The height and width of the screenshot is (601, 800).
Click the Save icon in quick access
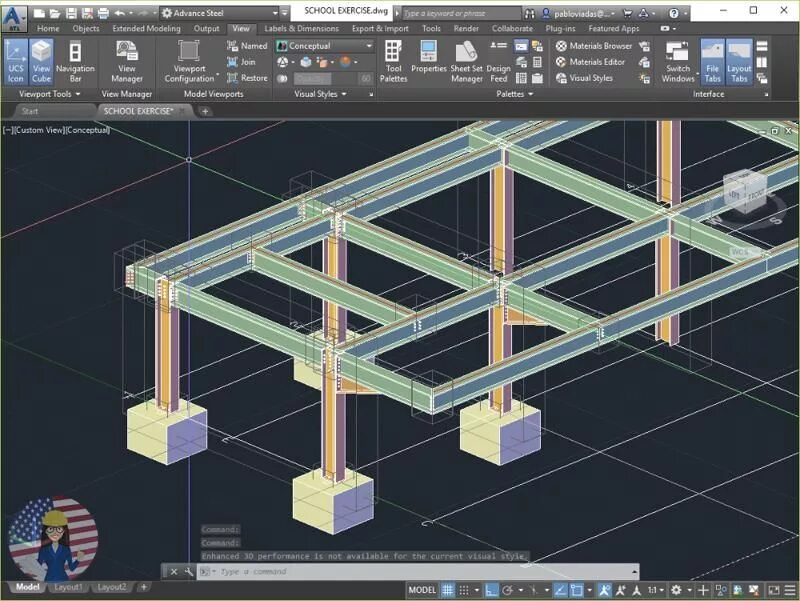(71, 13)
